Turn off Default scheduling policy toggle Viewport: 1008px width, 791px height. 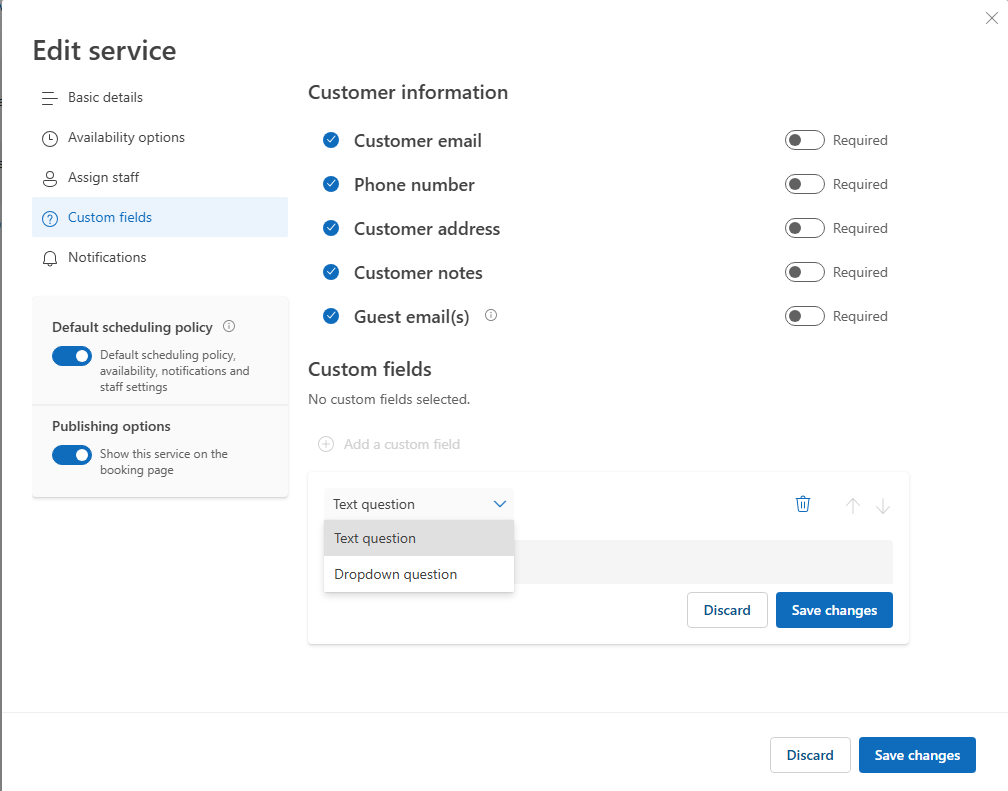click(x=72, y=356)
